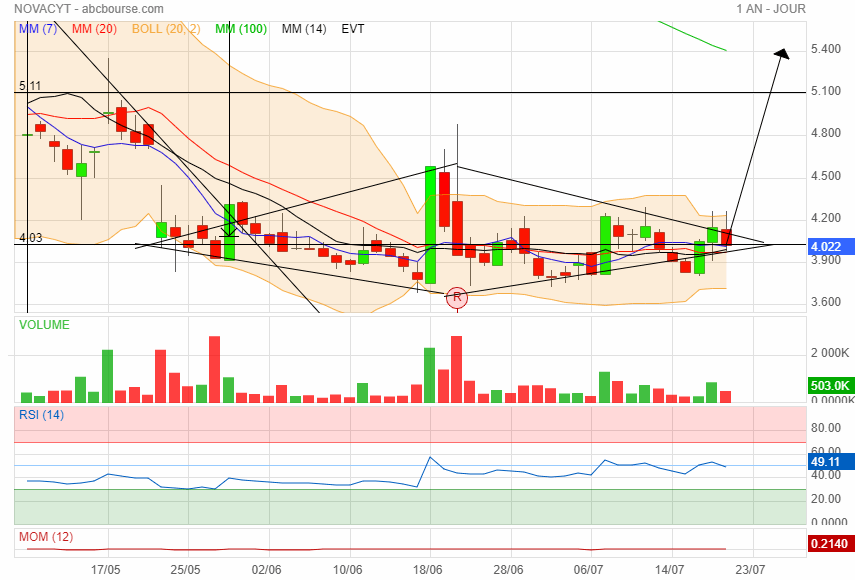This screenshot has height=580, width=855.
Task: Click the 80.00 RSI axis label
Action: click(826, 428)
